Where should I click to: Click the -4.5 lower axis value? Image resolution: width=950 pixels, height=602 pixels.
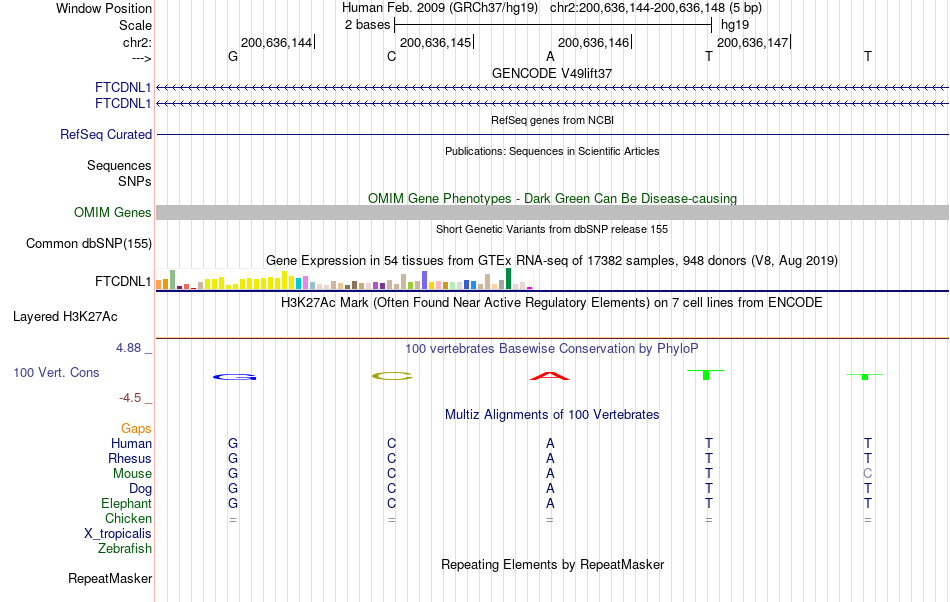coord(130,398)
